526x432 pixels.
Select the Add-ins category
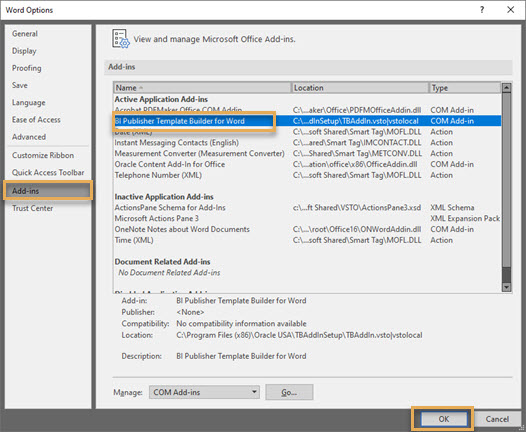48,191
